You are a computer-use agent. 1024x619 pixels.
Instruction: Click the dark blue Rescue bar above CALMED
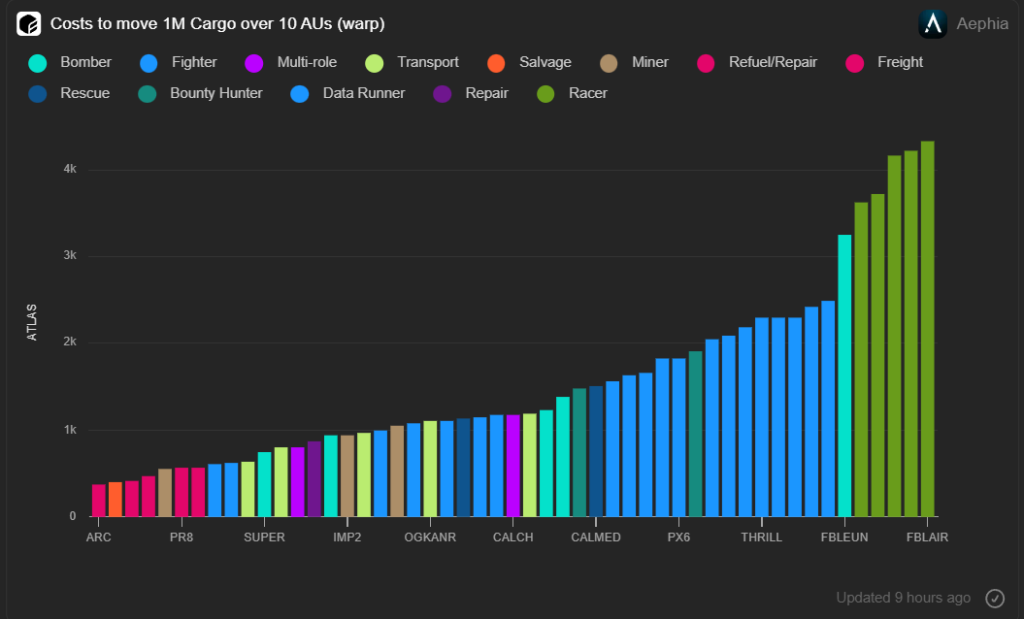[x=596, y=451]
